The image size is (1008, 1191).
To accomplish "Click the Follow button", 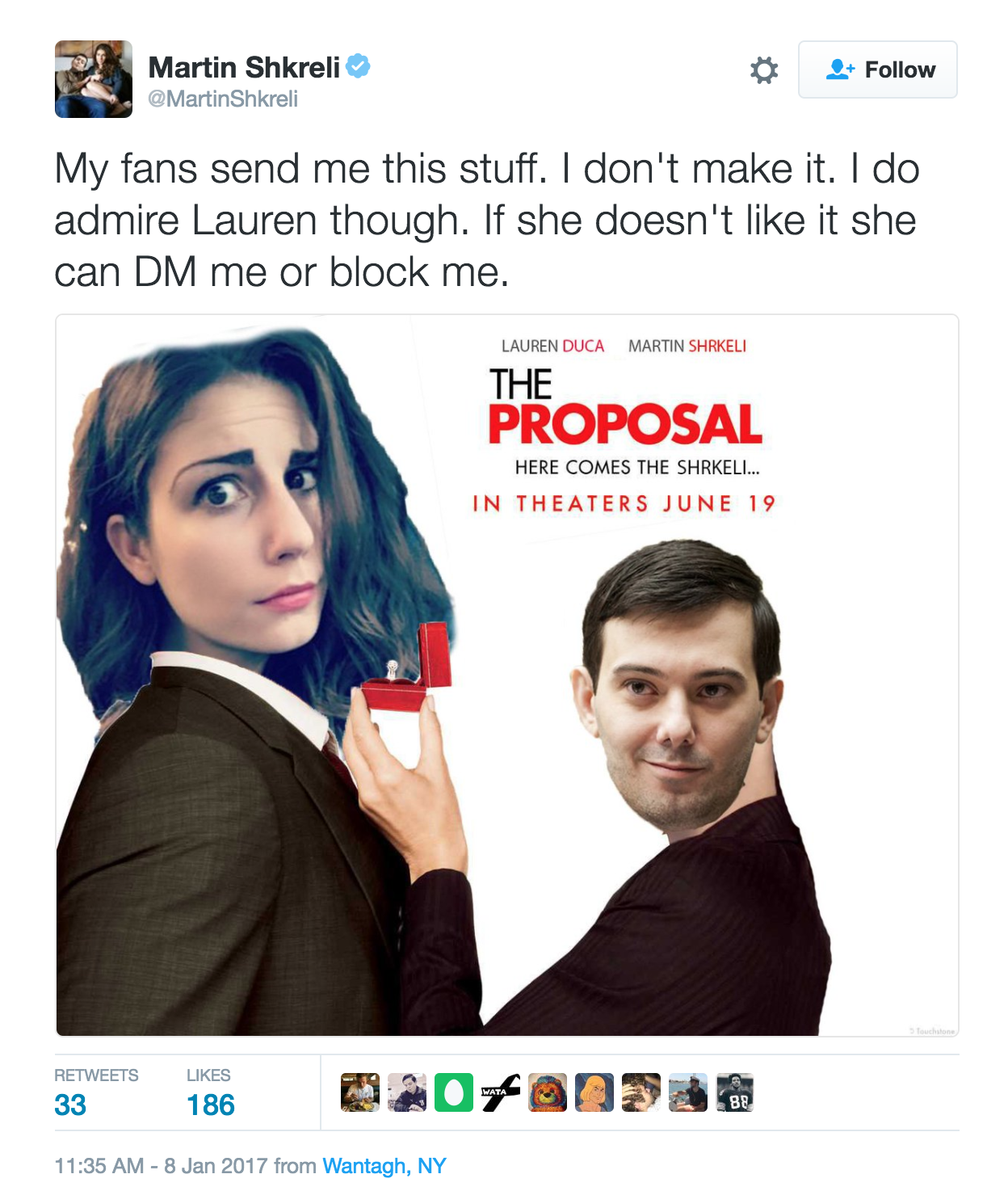I will point(877,69).
